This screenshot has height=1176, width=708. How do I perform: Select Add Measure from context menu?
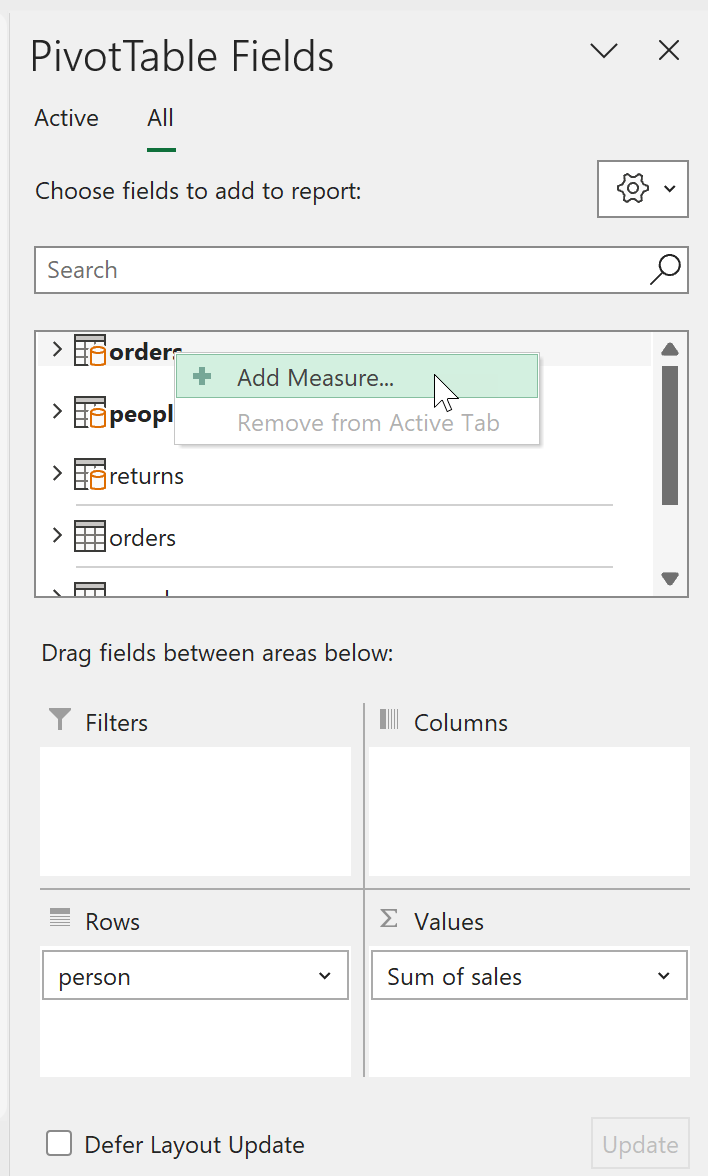pyautogui.click(x=315, y=378)
